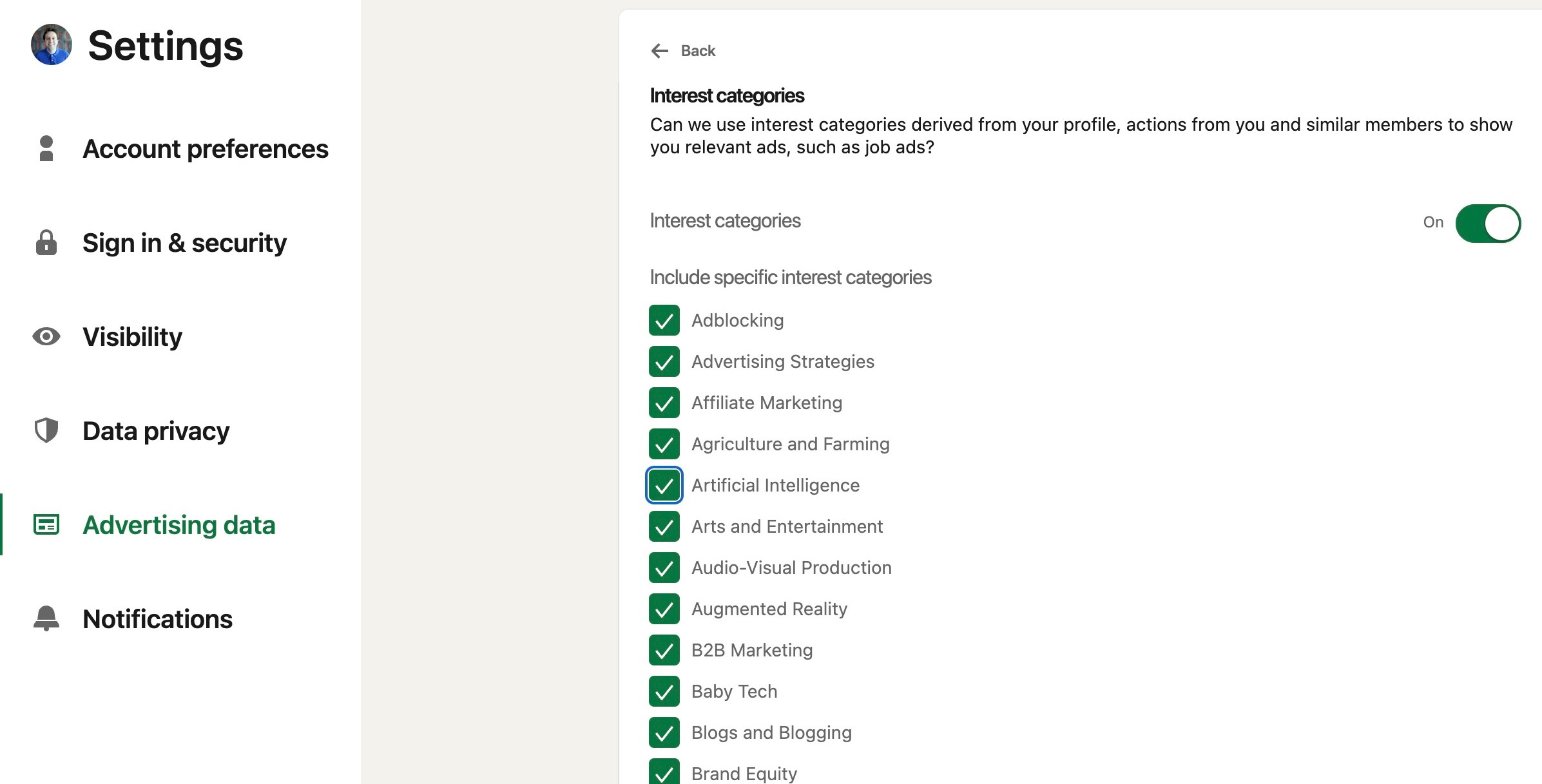Uncheck the Artificial Intelligence checkbox
The height and width of the screenshot is (784, 1542).
coord(664,485)
